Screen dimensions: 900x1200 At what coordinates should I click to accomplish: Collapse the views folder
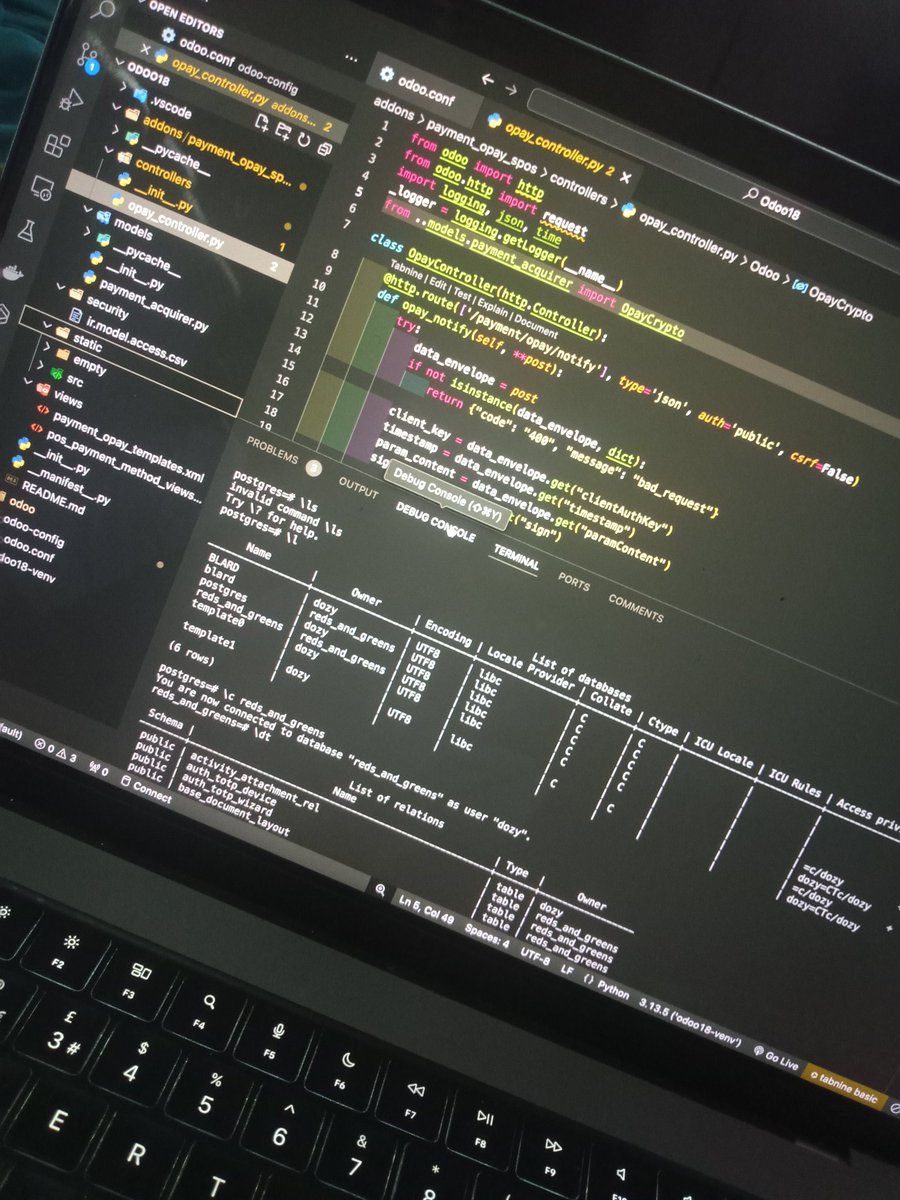point(27,381)
